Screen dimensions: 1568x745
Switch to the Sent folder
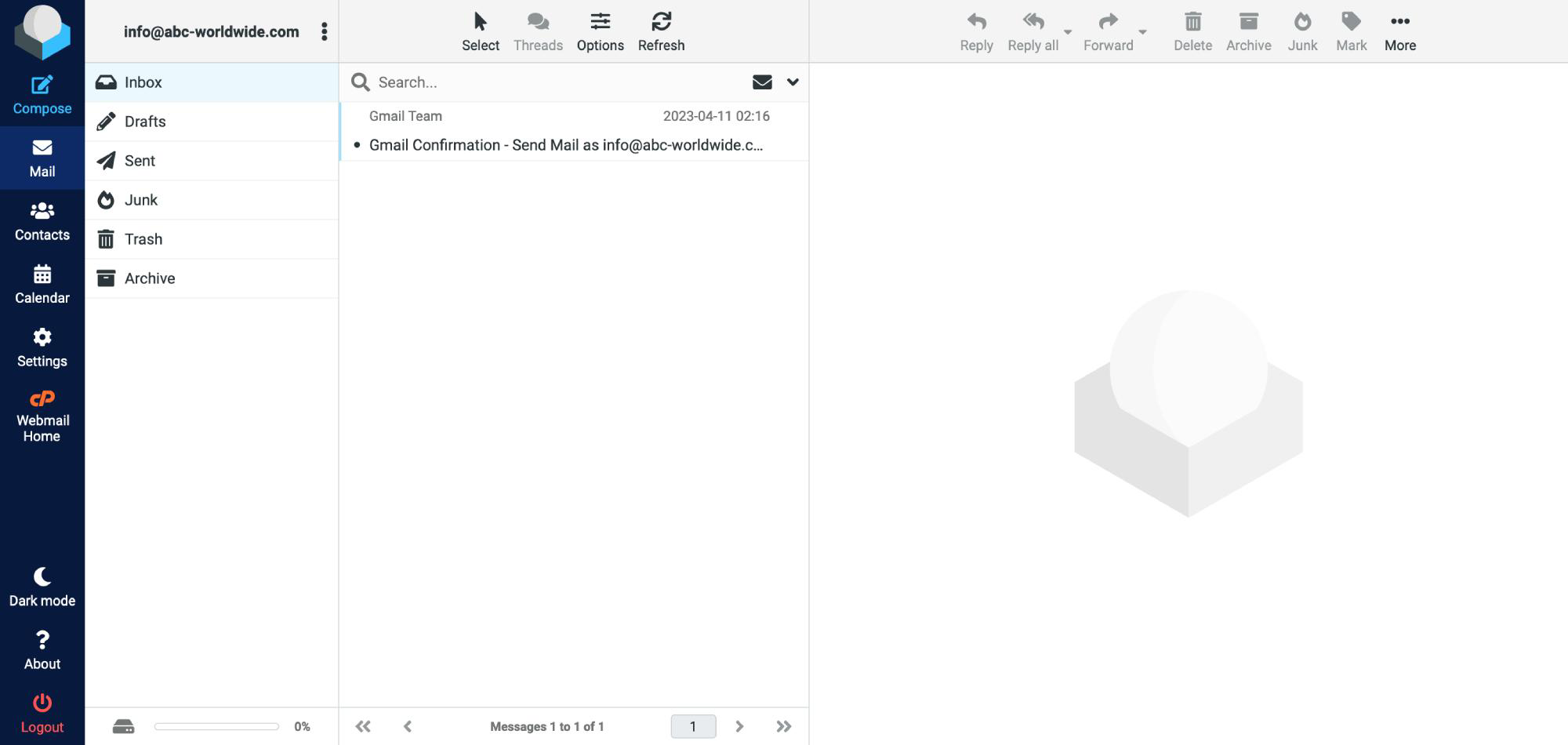(x=140, y=161)
